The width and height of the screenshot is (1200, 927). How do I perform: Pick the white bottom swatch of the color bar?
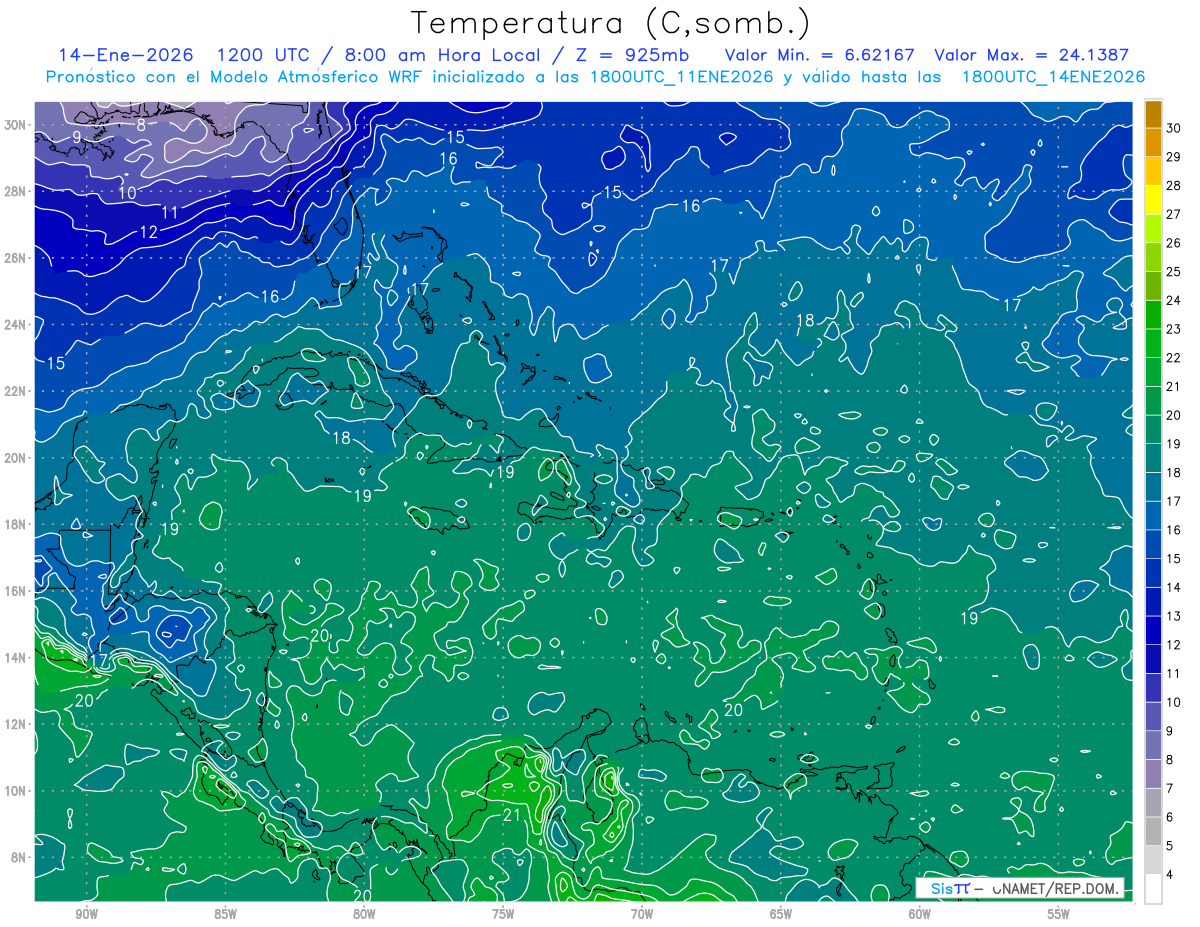(x=1153, y=889)
